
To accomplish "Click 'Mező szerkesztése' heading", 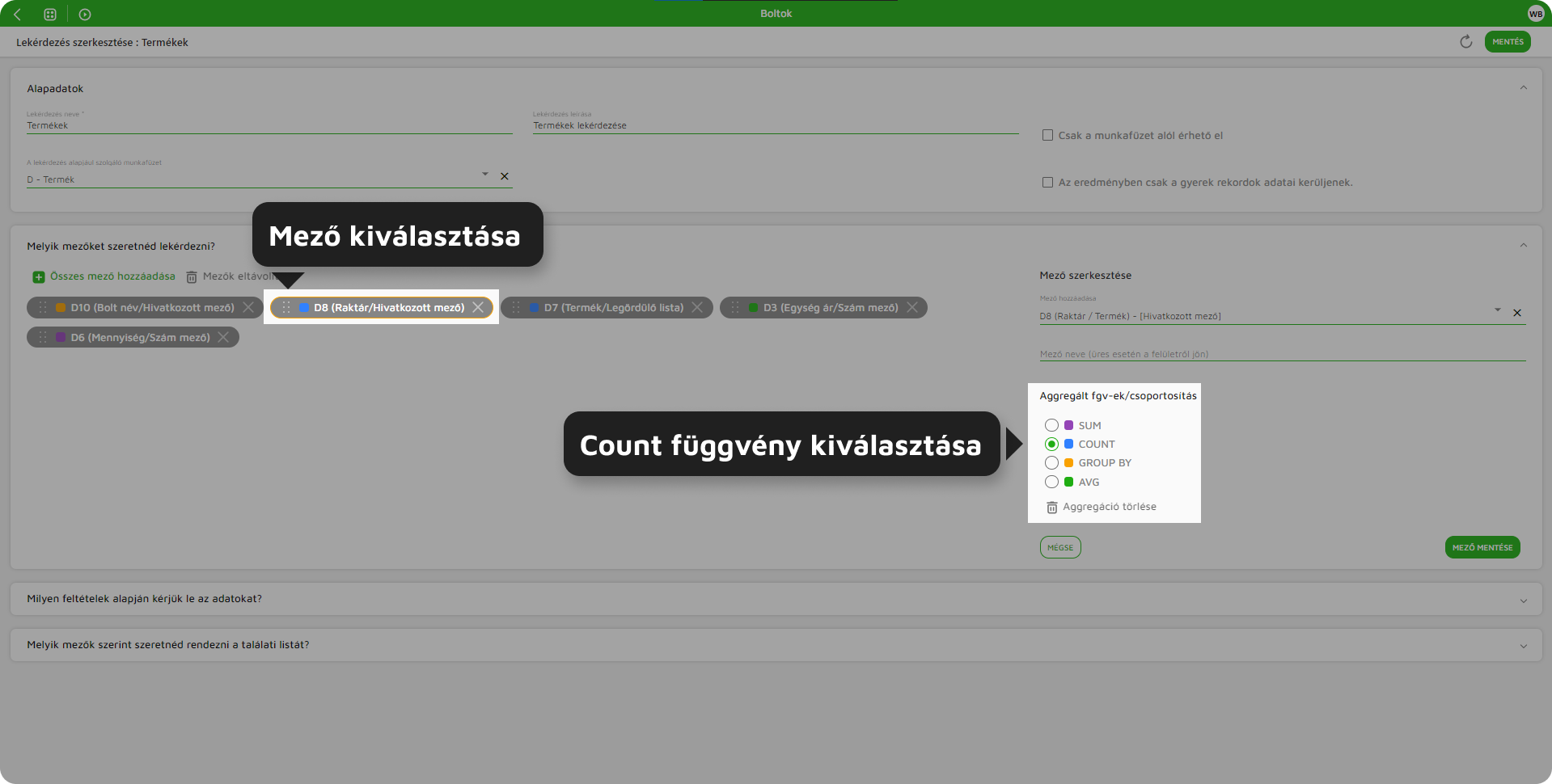I will [x=1085, y=276].
